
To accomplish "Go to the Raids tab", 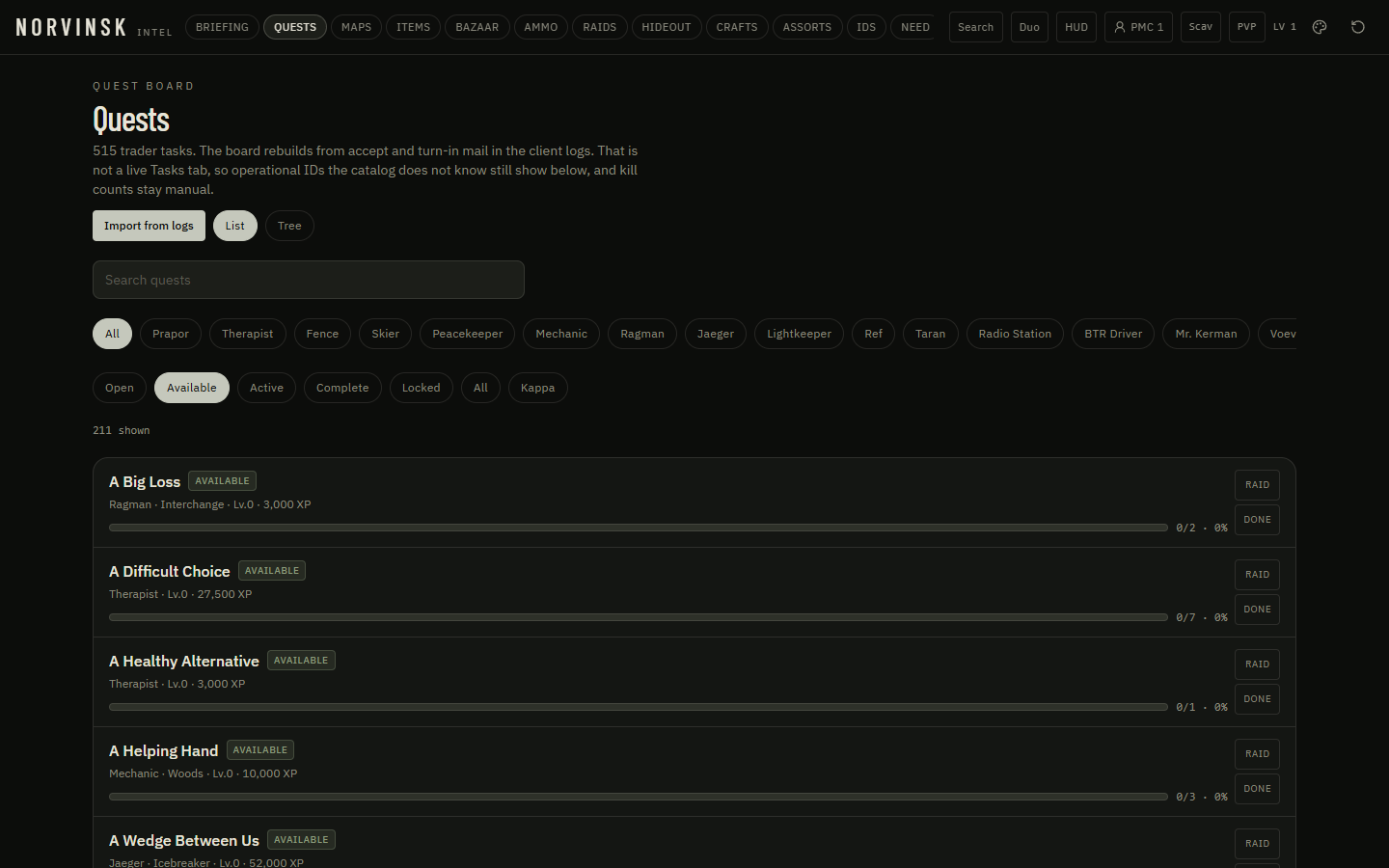I will pos(600,27).
